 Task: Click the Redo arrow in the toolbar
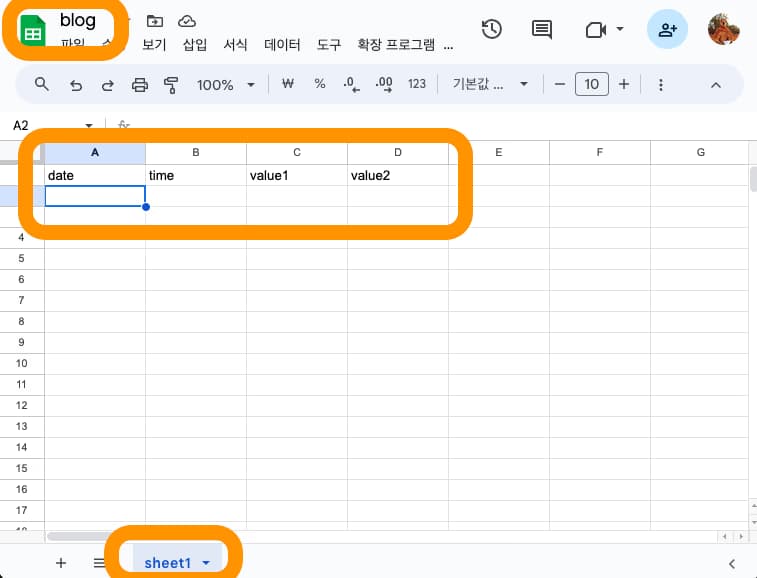coord(107,85)
